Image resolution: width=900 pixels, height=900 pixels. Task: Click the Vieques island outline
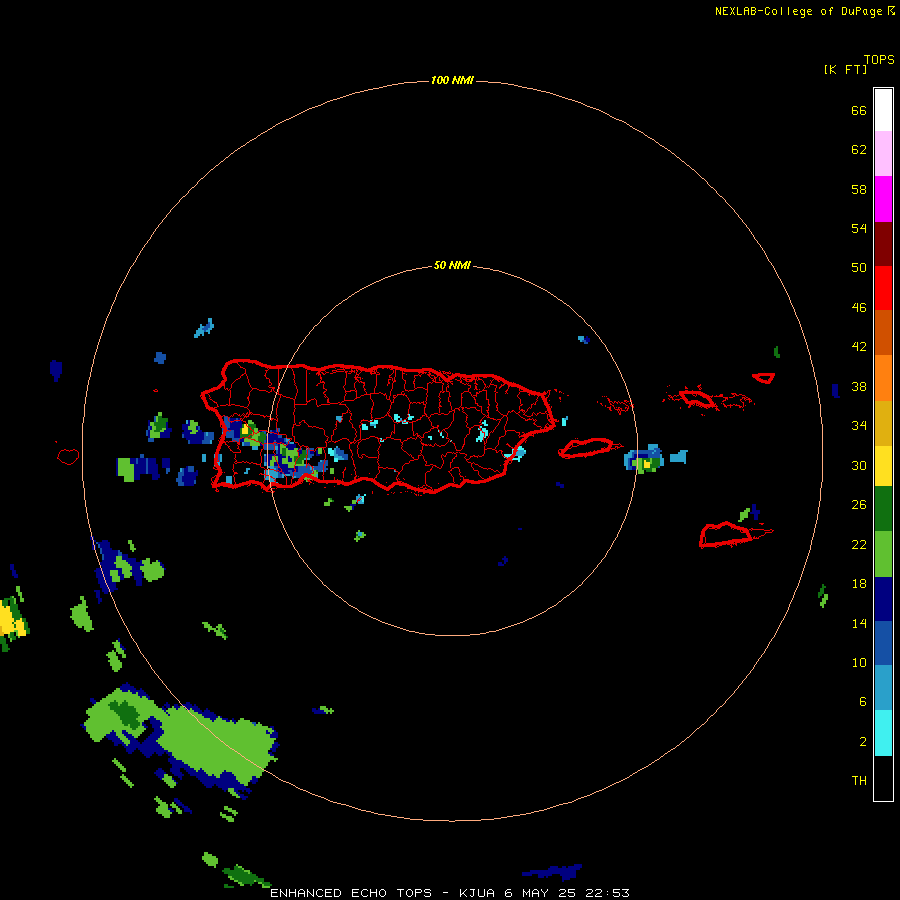[590, 447]
